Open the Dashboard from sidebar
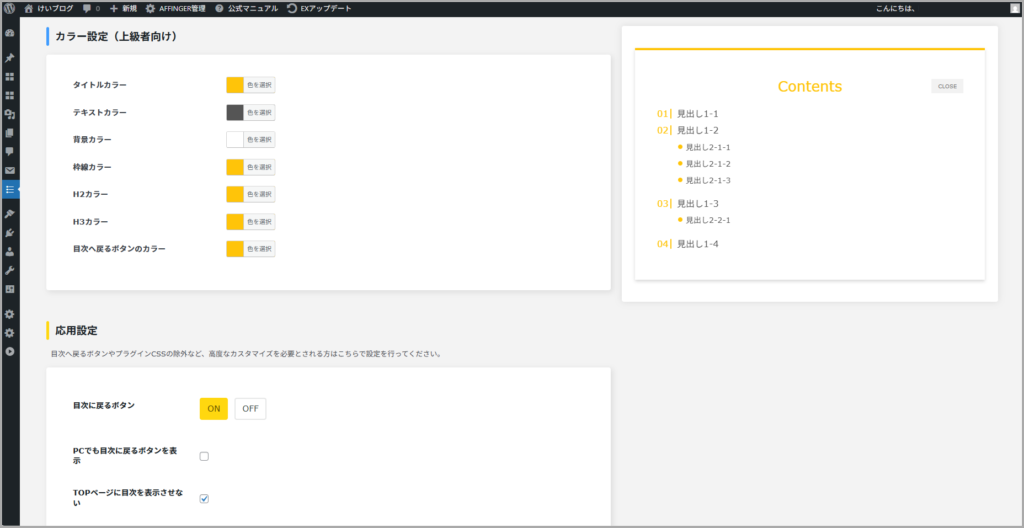The image size is (1024, 528). click(x=10, y=32)
